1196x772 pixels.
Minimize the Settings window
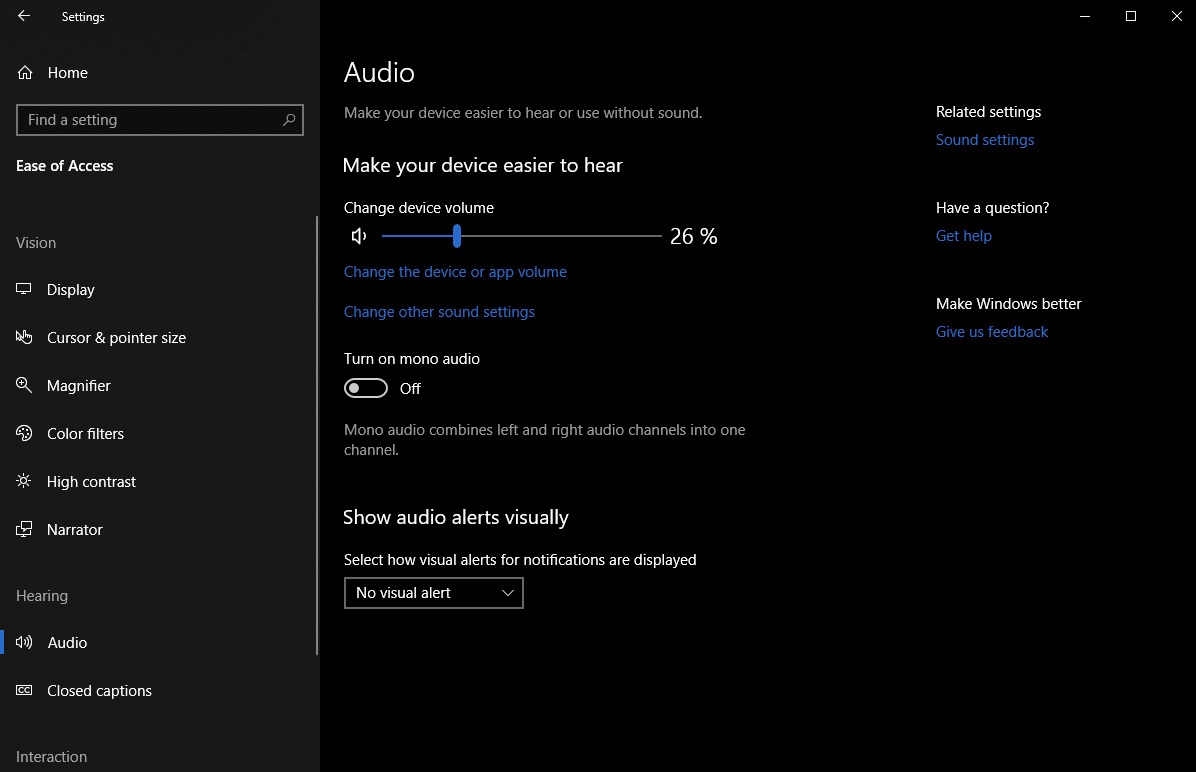pyautogui.click(x=1085, y=16)
